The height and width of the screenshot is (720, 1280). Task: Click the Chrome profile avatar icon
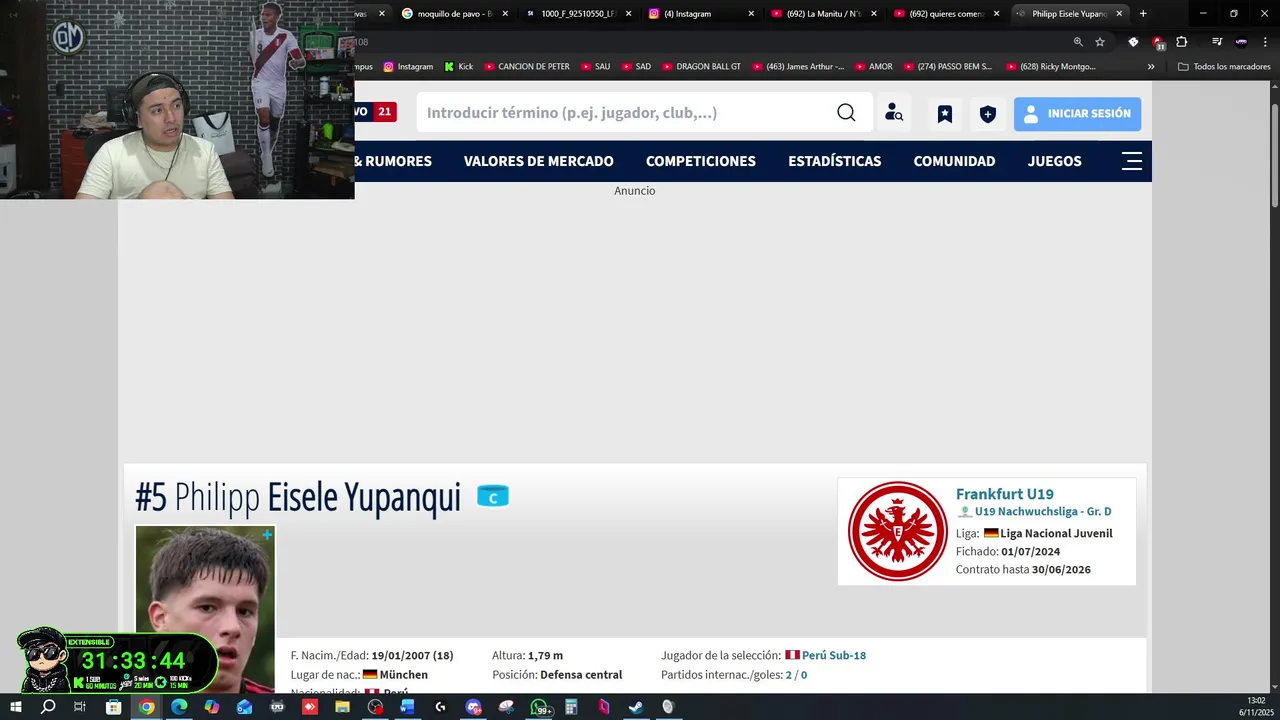point(1241,42)
